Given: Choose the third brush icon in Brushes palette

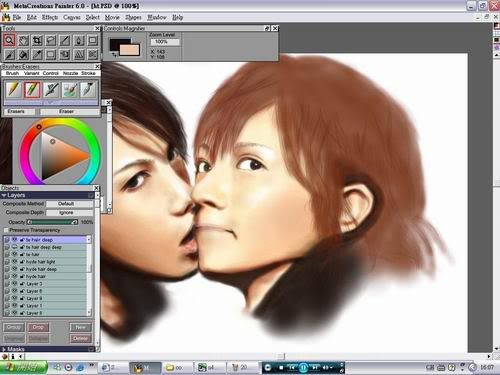Looking at the screenshot, I should tap(51, 89).
